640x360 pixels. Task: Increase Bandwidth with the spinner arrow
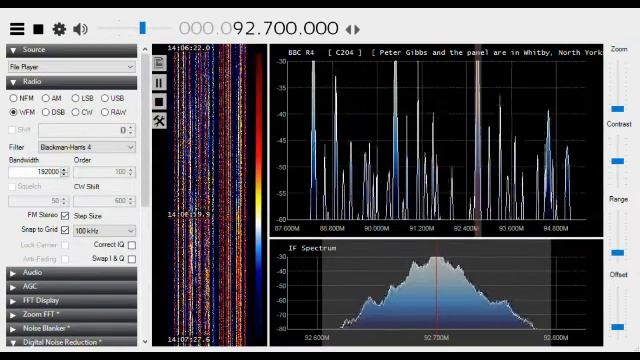[x=64, y=169]
